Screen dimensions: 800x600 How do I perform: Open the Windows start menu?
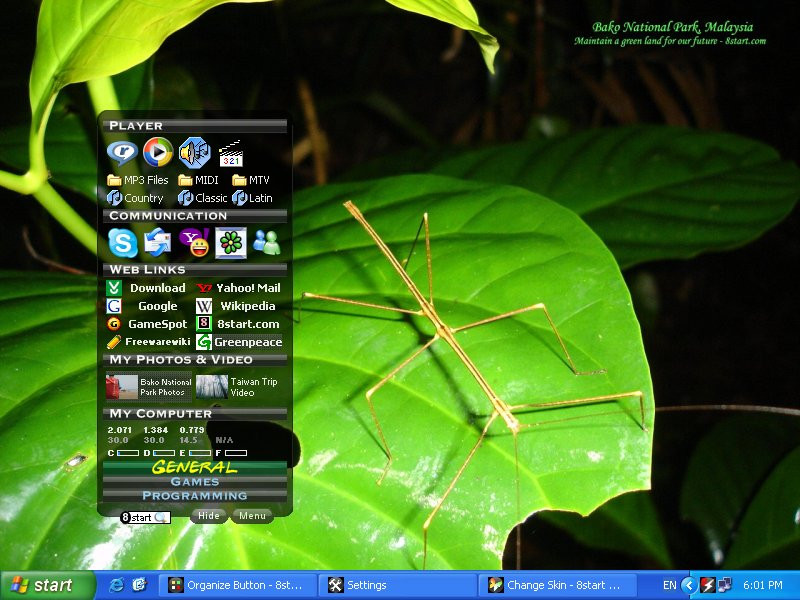[x=47, y=585]
